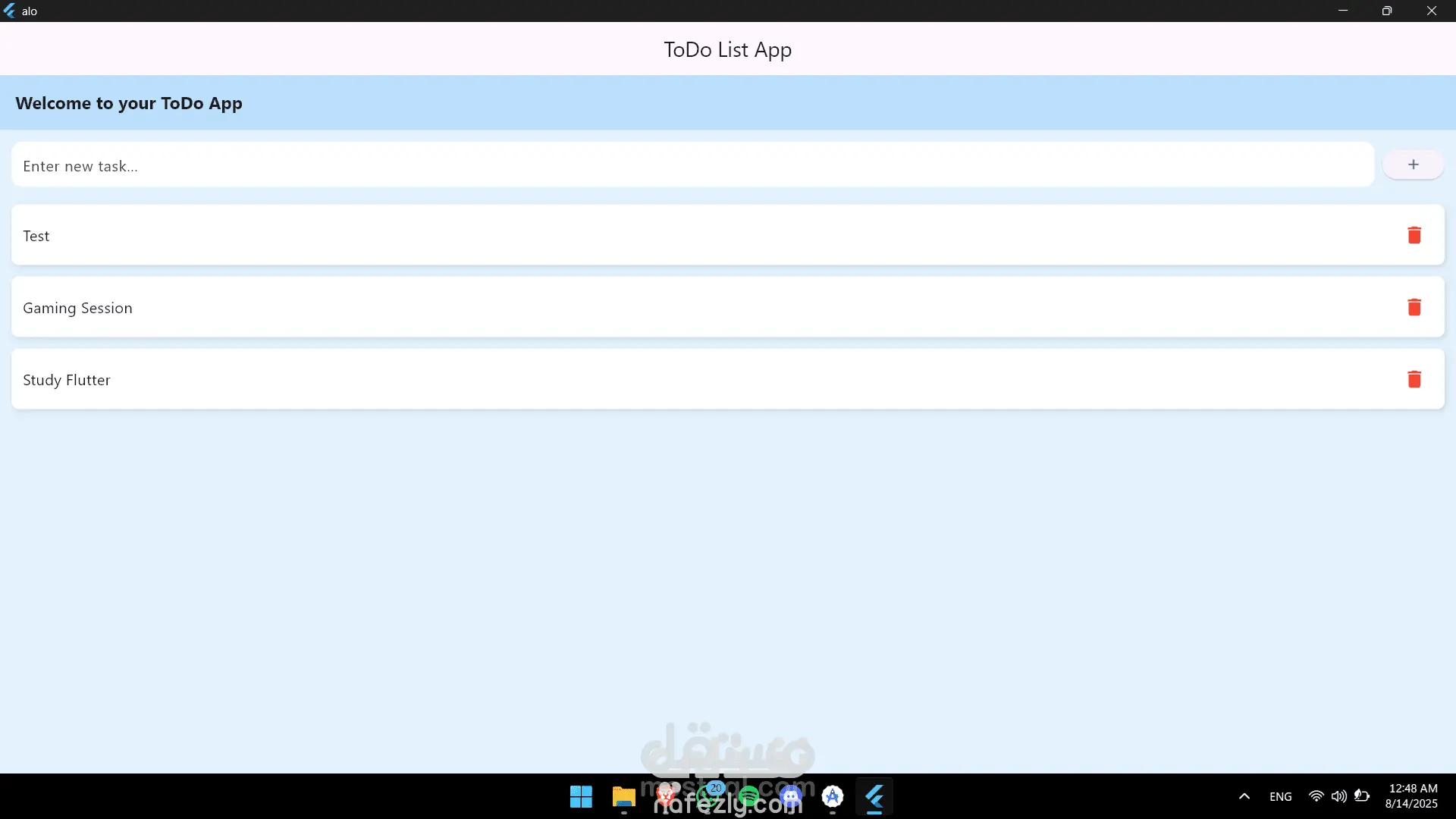Open the ENG language switcher
The height and width of the screenshot is (819, 1456).
1280,796
